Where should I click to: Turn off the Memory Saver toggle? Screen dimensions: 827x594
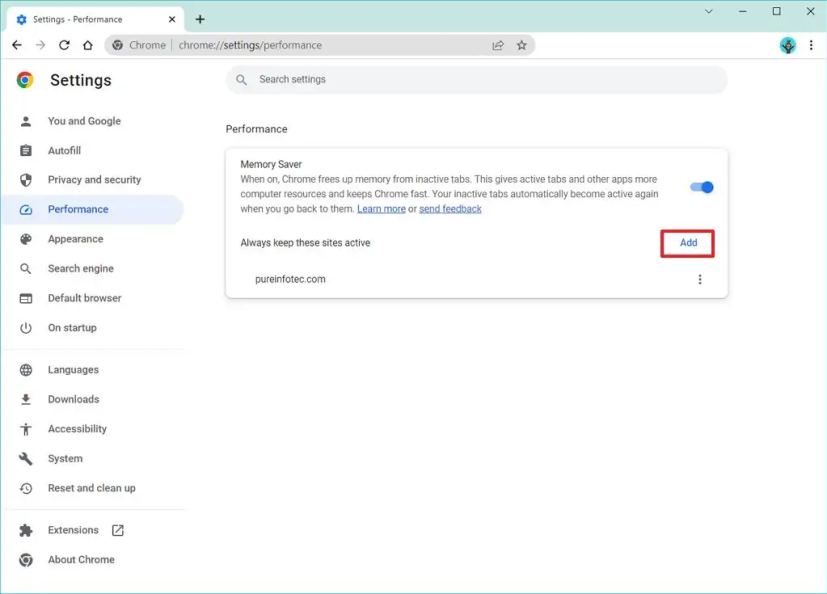pos(702,187)
